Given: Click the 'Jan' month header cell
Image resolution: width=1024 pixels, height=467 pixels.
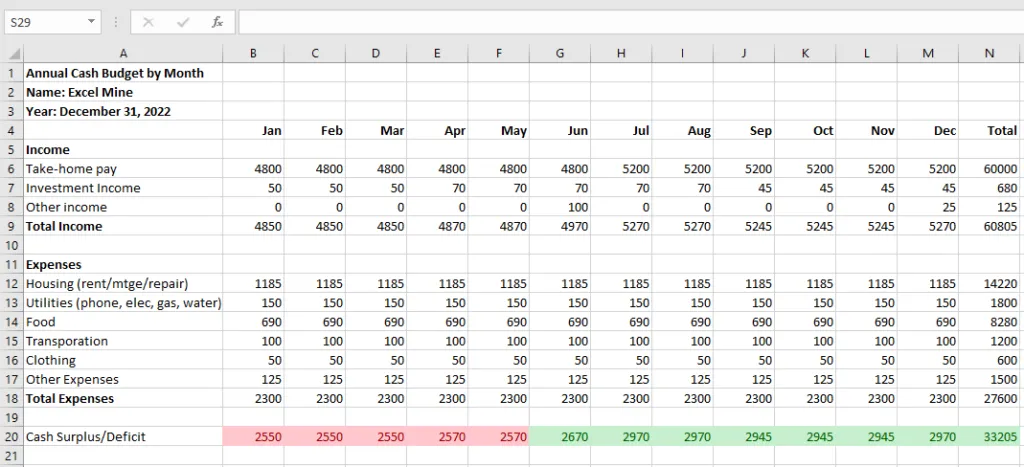Looking at the screenshot, I should (x=253, y=131).
